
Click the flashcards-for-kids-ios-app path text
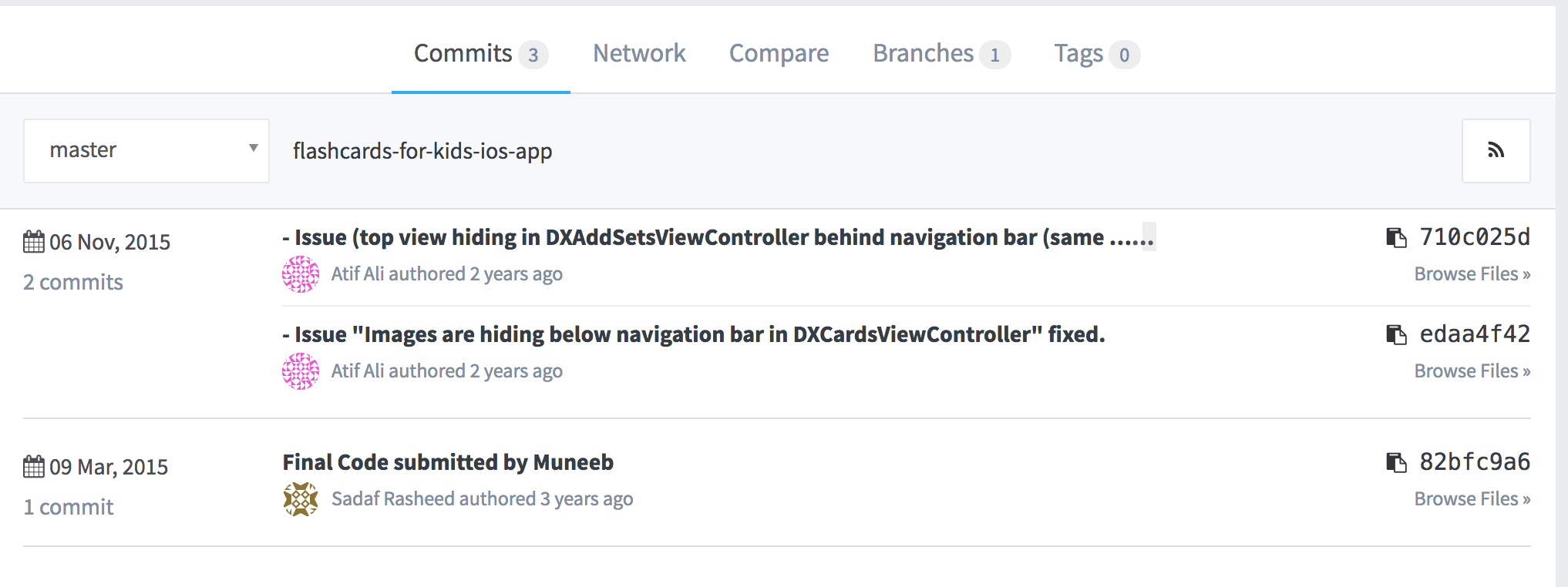click(x=422, y=151)
